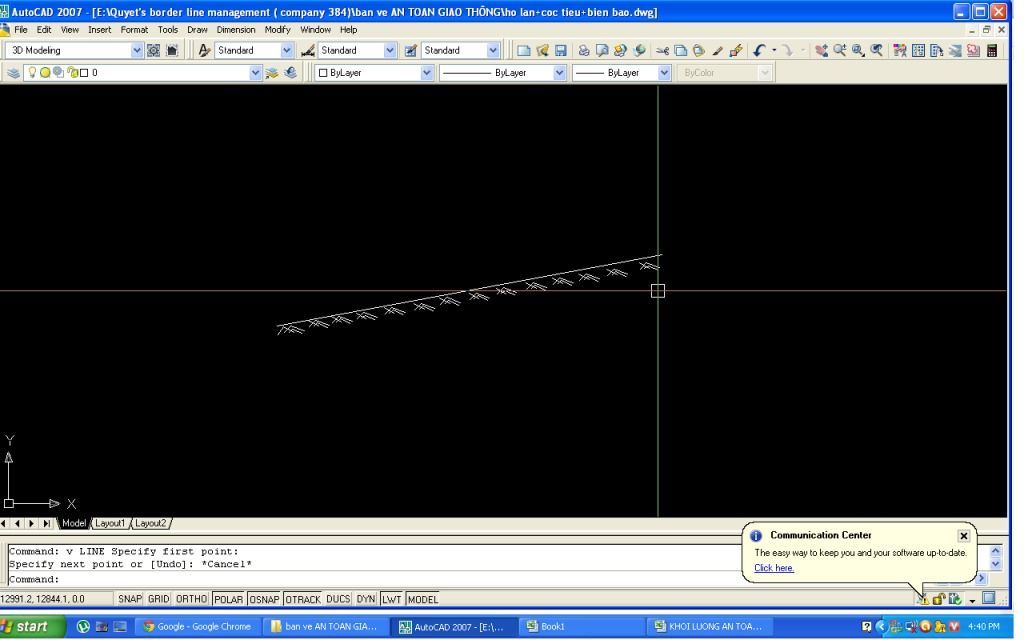The width and height of the screenshot is (1024, 640).
Task: Click the Publish icon
Action: coord(620,50)
